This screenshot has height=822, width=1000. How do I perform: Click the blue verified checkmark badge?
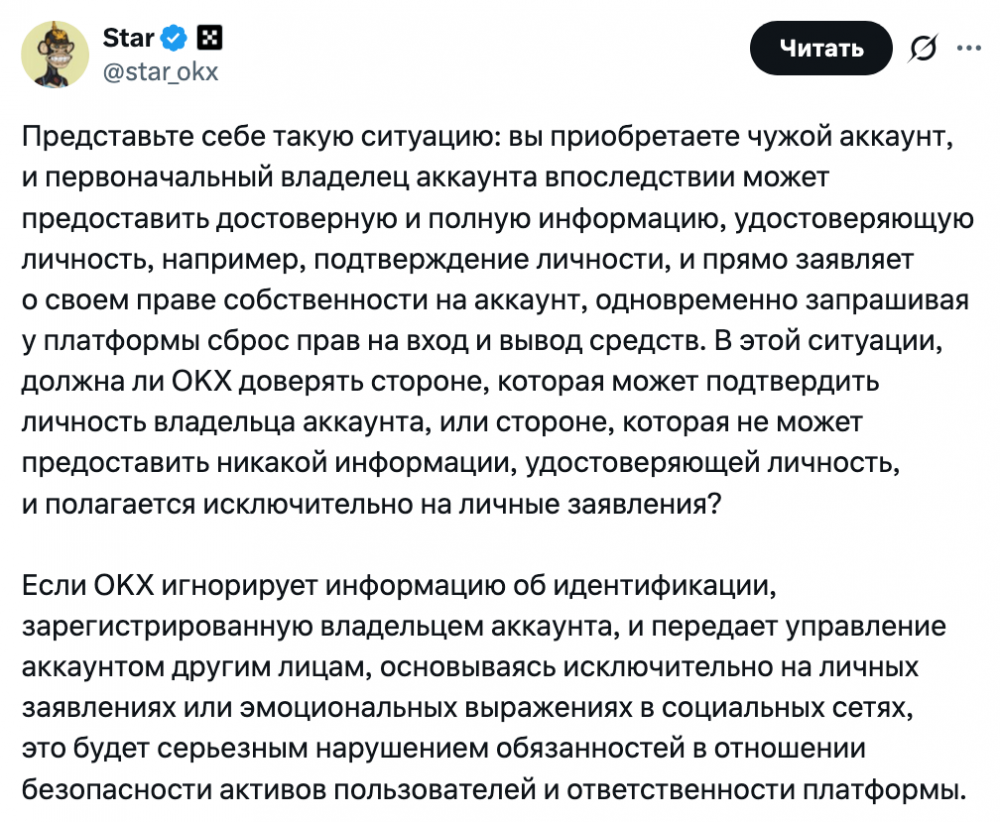[174, 39]
